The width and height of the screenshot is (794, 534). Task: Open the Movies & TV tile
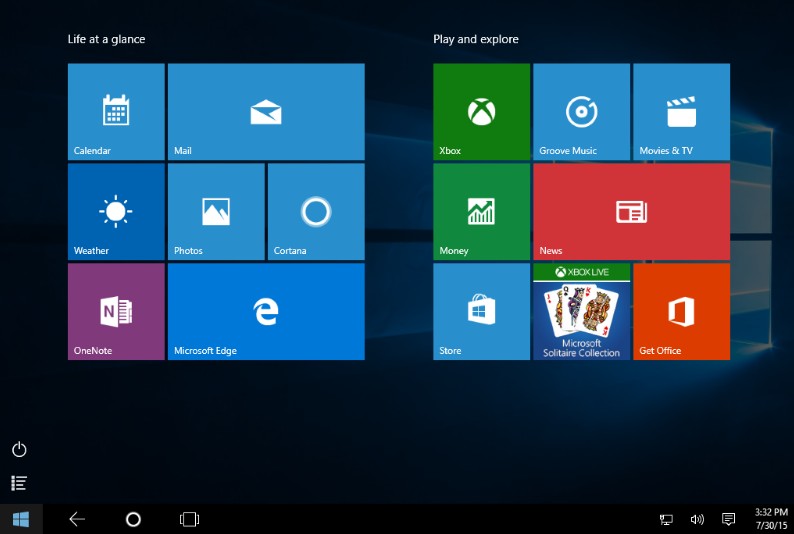click(x=682, y=111)
